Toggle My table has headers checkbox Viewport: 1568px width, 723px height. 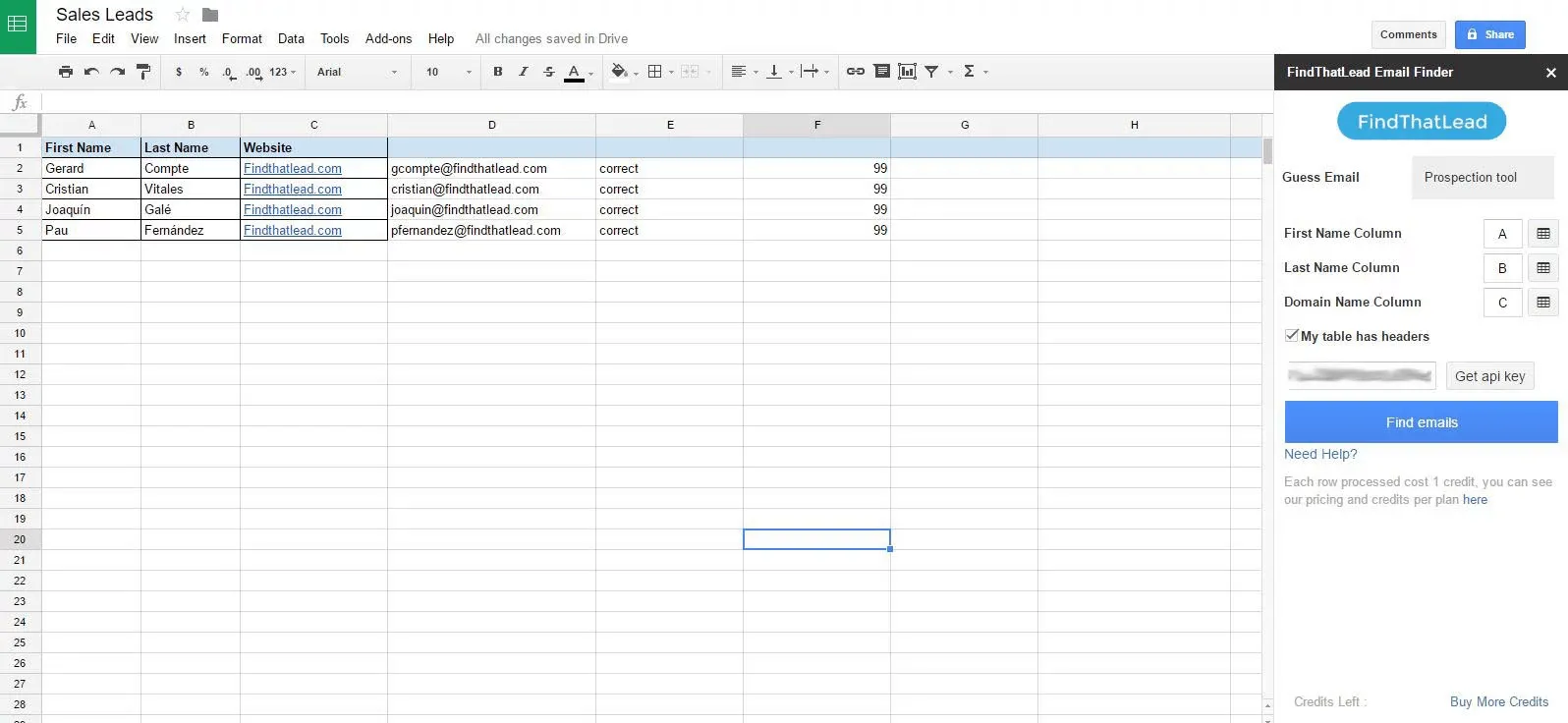point(1291,336)
